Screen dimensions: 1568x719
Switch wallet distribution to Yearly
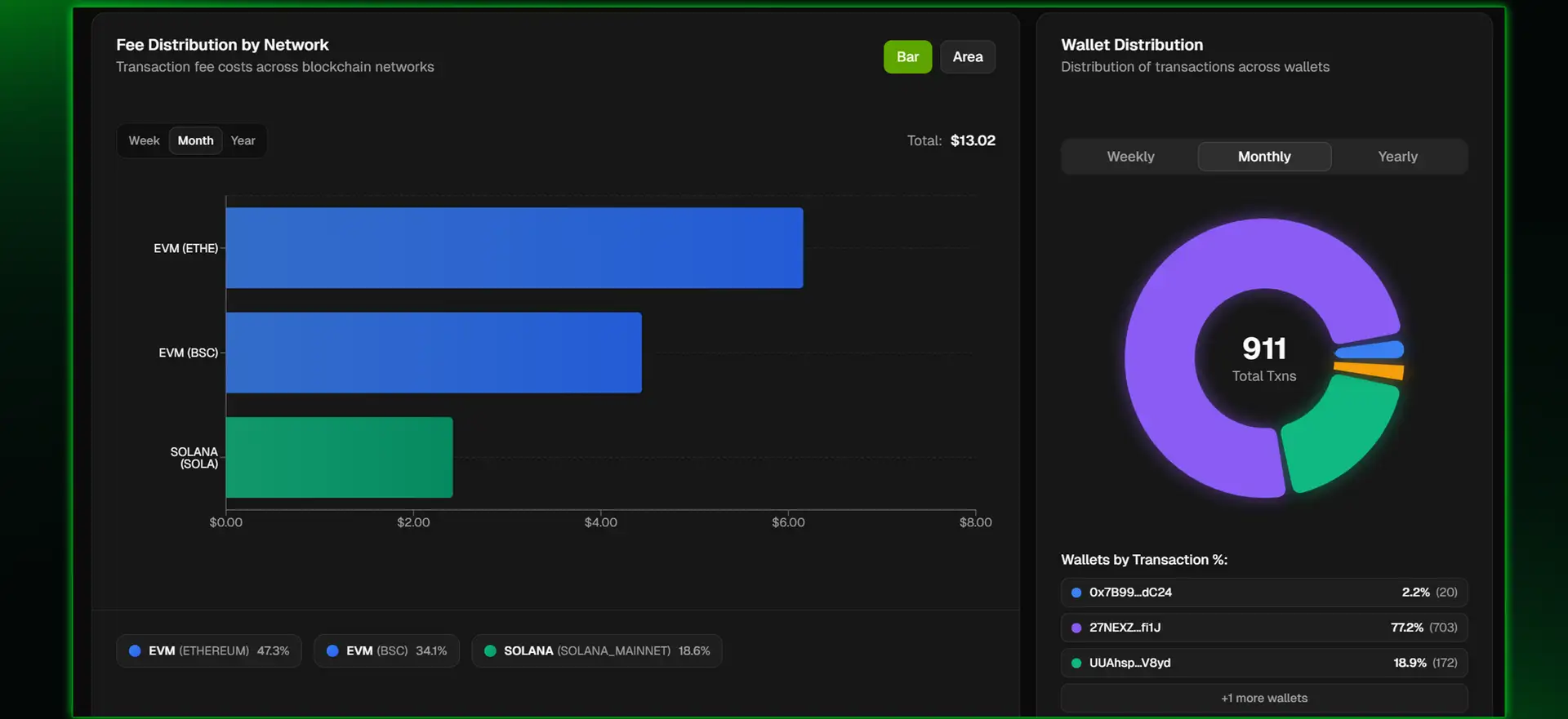pos(1397,157)
